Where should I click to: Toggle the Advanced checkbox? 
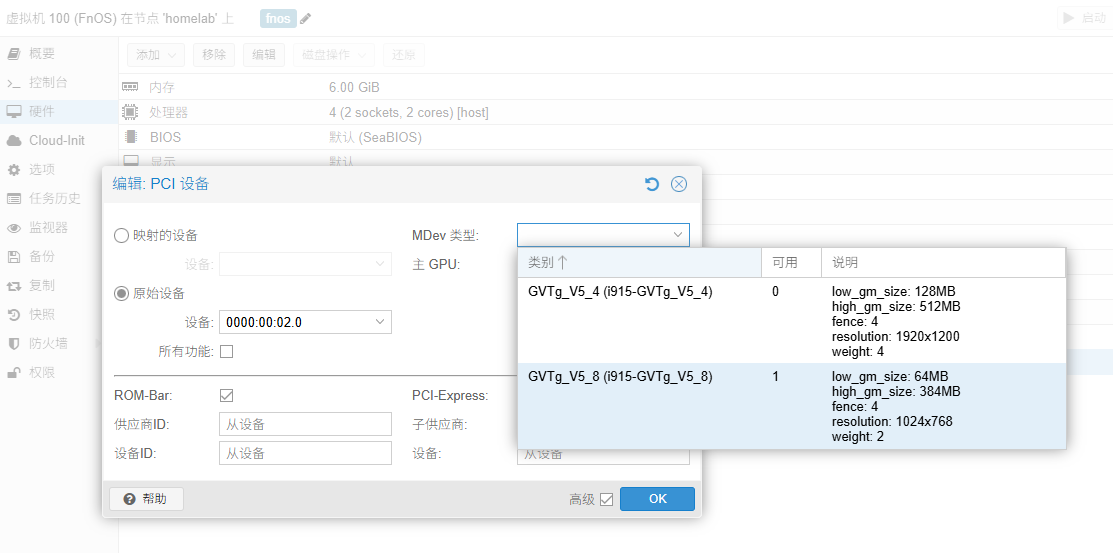[x=606, y=499]
